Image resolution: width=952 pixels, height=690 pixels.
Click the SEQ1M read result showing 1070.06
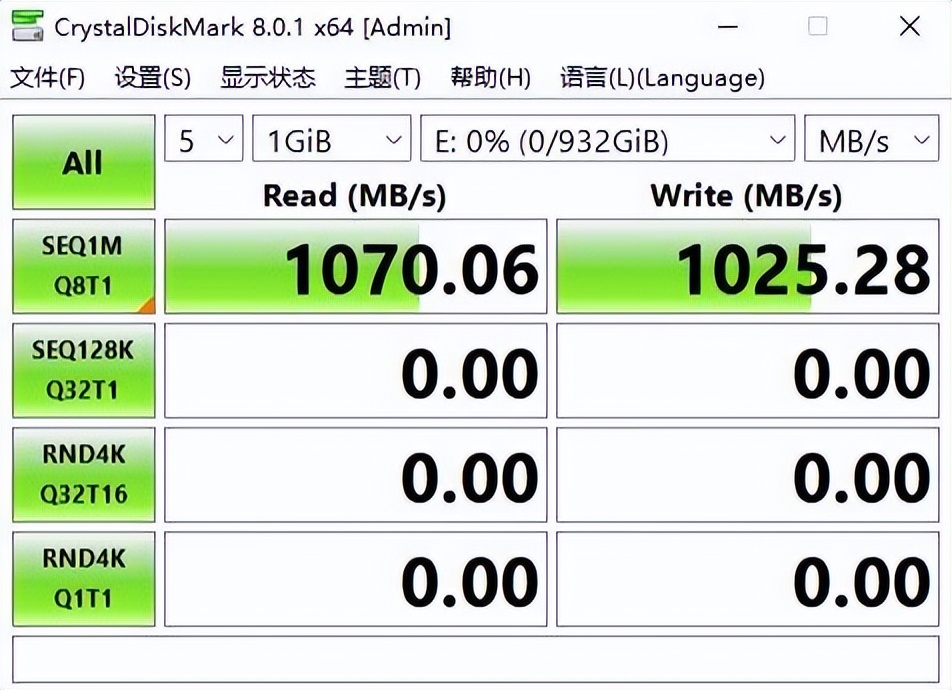[x=355, y=265]
